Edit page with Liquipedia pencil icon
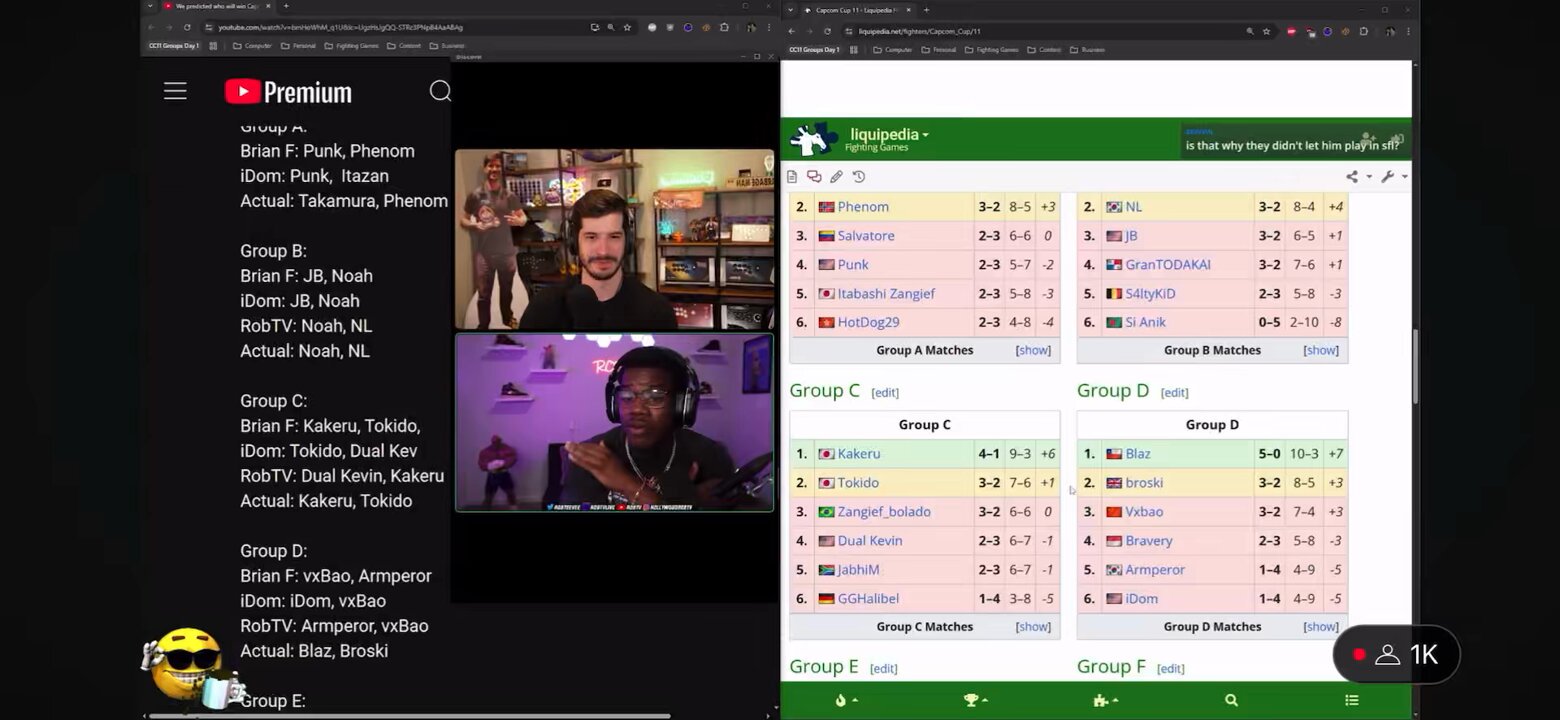The height and width of the screenshot is (720, 1560). 836,177
